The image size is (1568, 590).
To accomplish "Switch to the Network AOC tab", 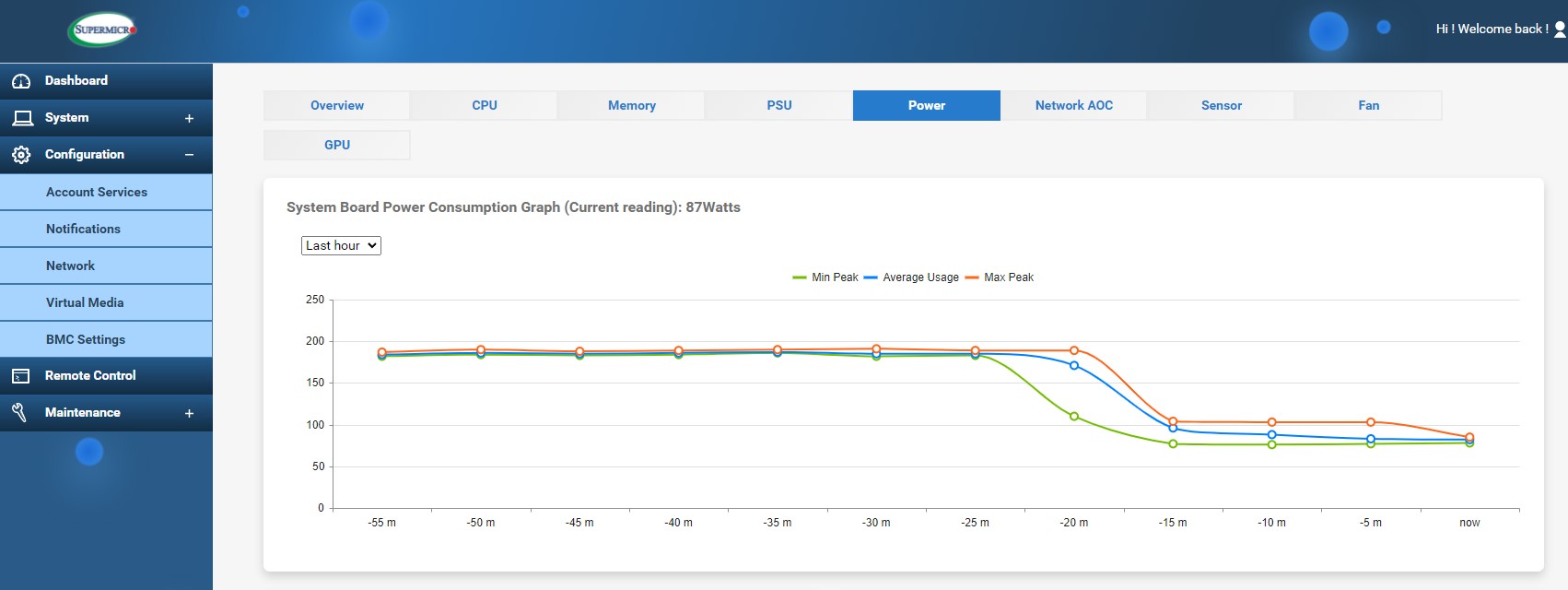I will click(x=1073, y=106).
